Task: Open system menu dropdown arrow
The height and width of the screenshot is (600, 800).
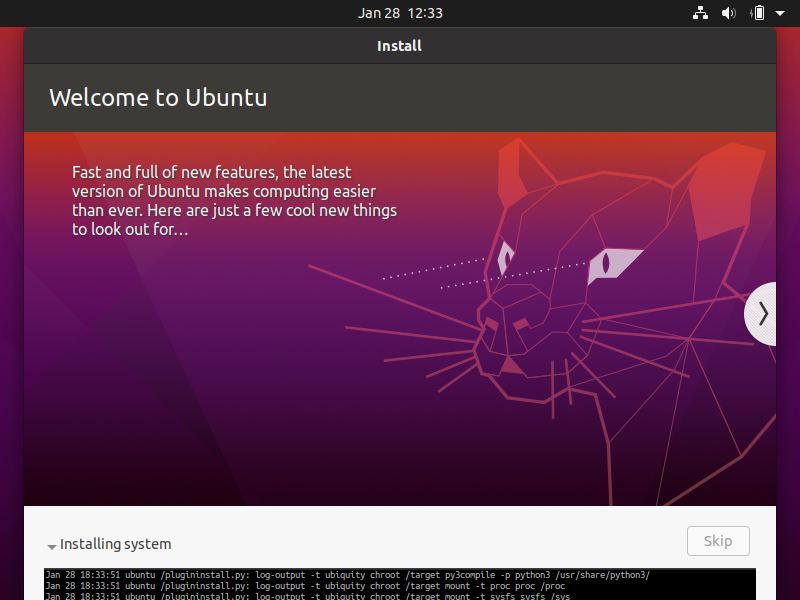Action: coord(780,13)
